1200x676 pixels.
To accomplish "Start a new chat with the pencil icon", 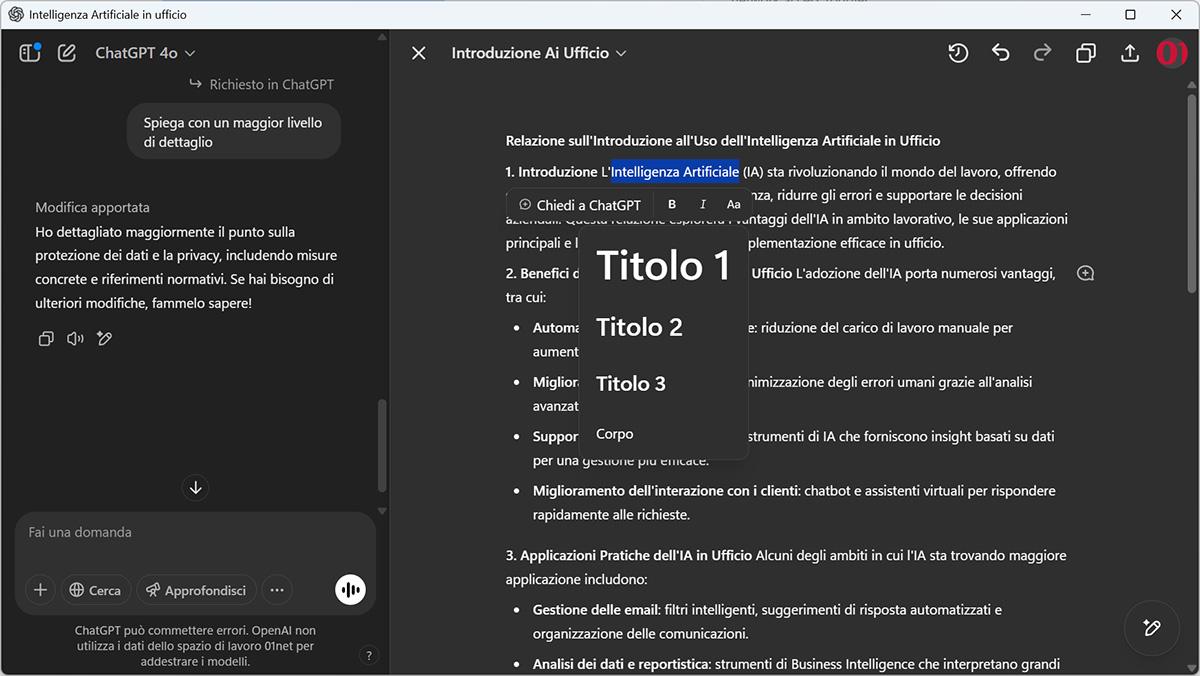I will (67, 53).
